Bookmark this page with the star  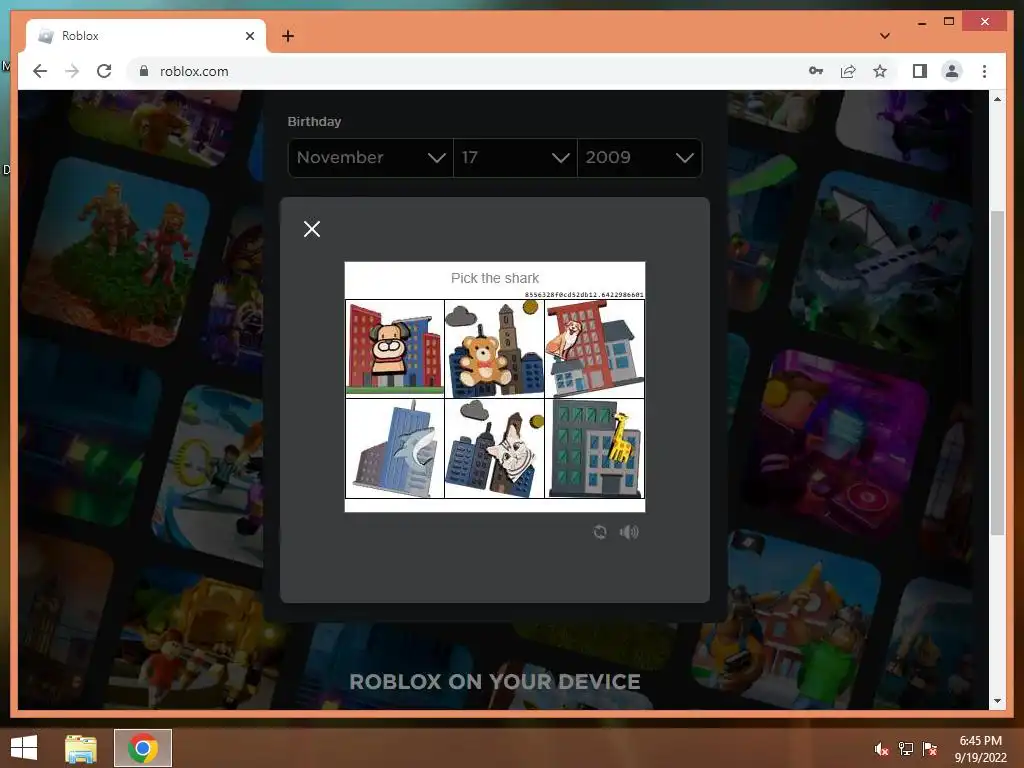(880, 71)
